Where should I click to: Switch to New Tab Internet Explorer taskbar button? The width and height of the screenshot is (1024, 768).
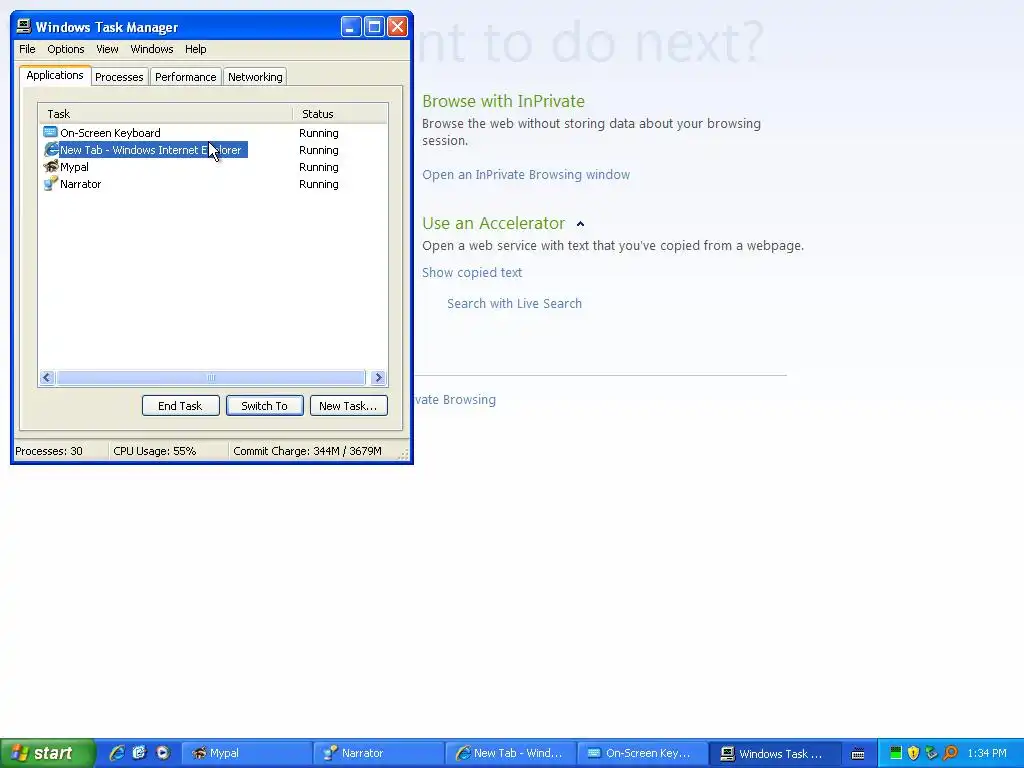[511, 753]
